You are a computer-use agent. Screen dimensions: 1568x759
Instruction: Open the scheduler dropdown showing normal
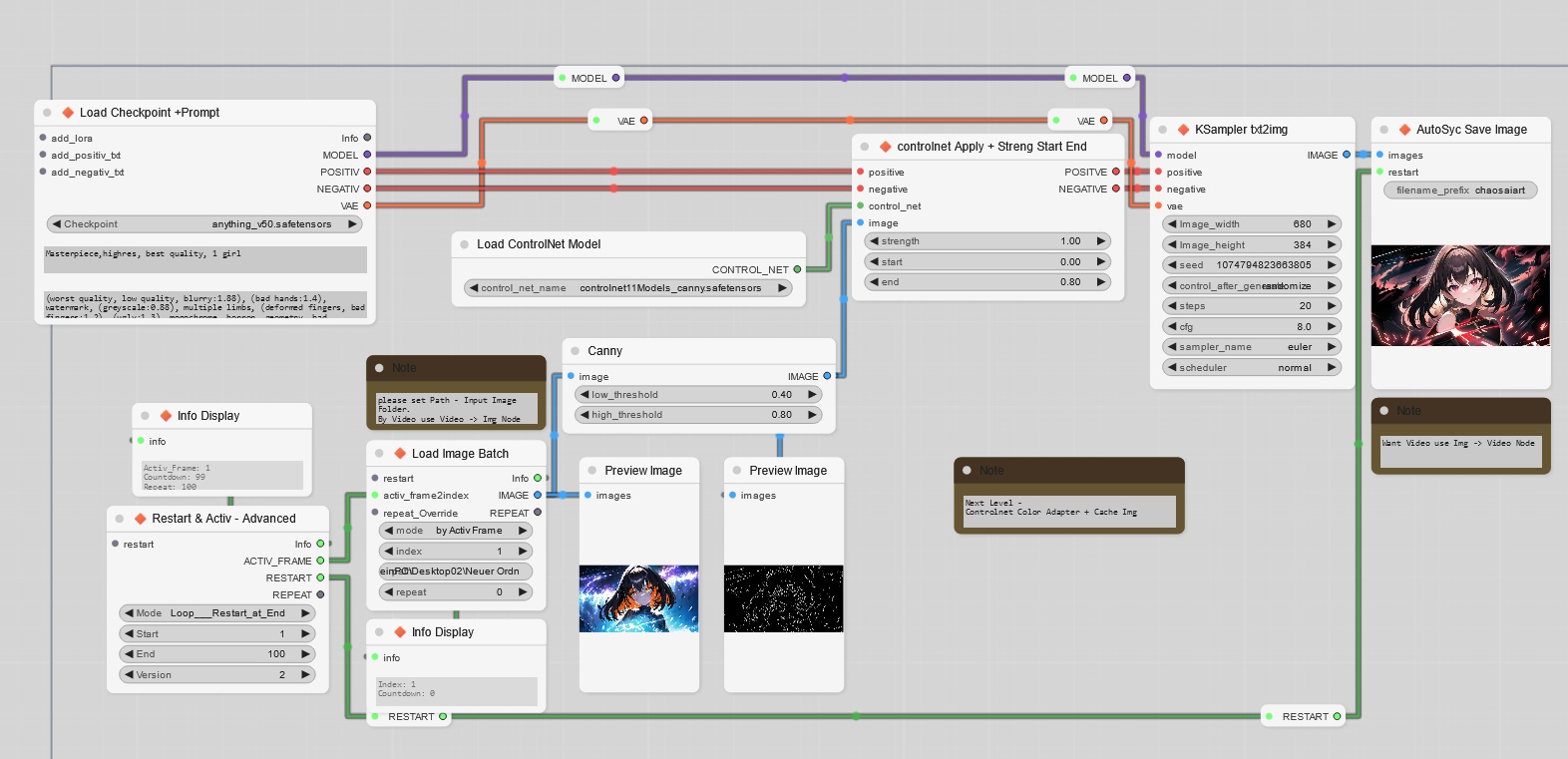1252,368
